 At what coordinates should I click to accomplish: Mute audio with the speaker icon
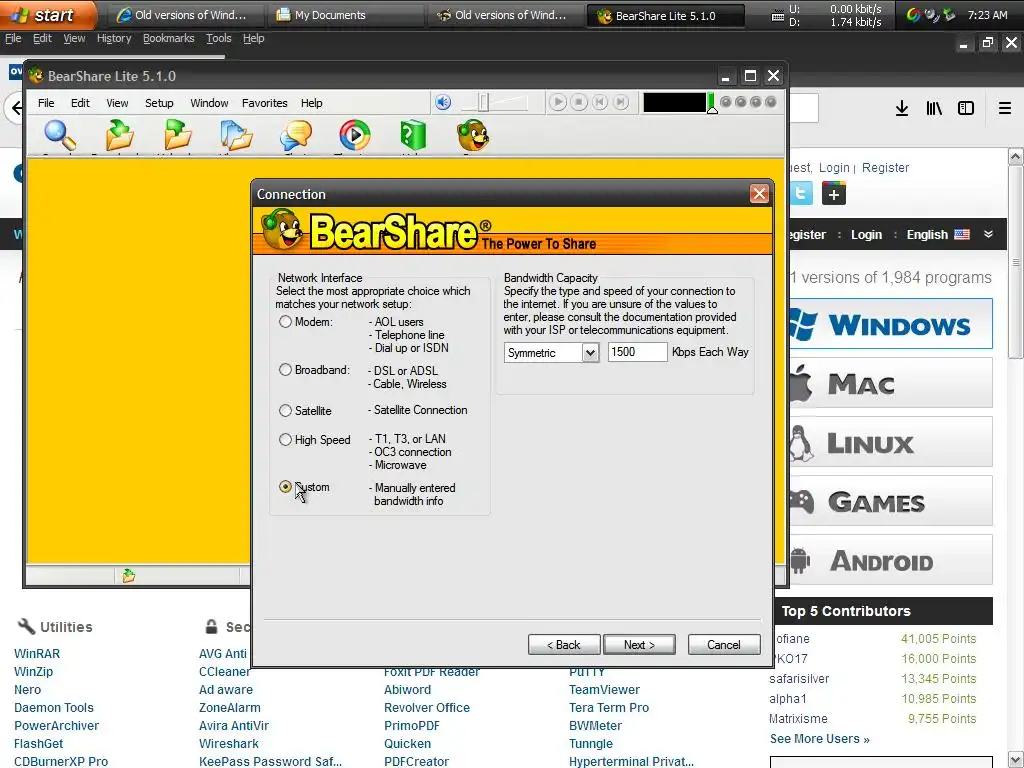click(443, 103)
